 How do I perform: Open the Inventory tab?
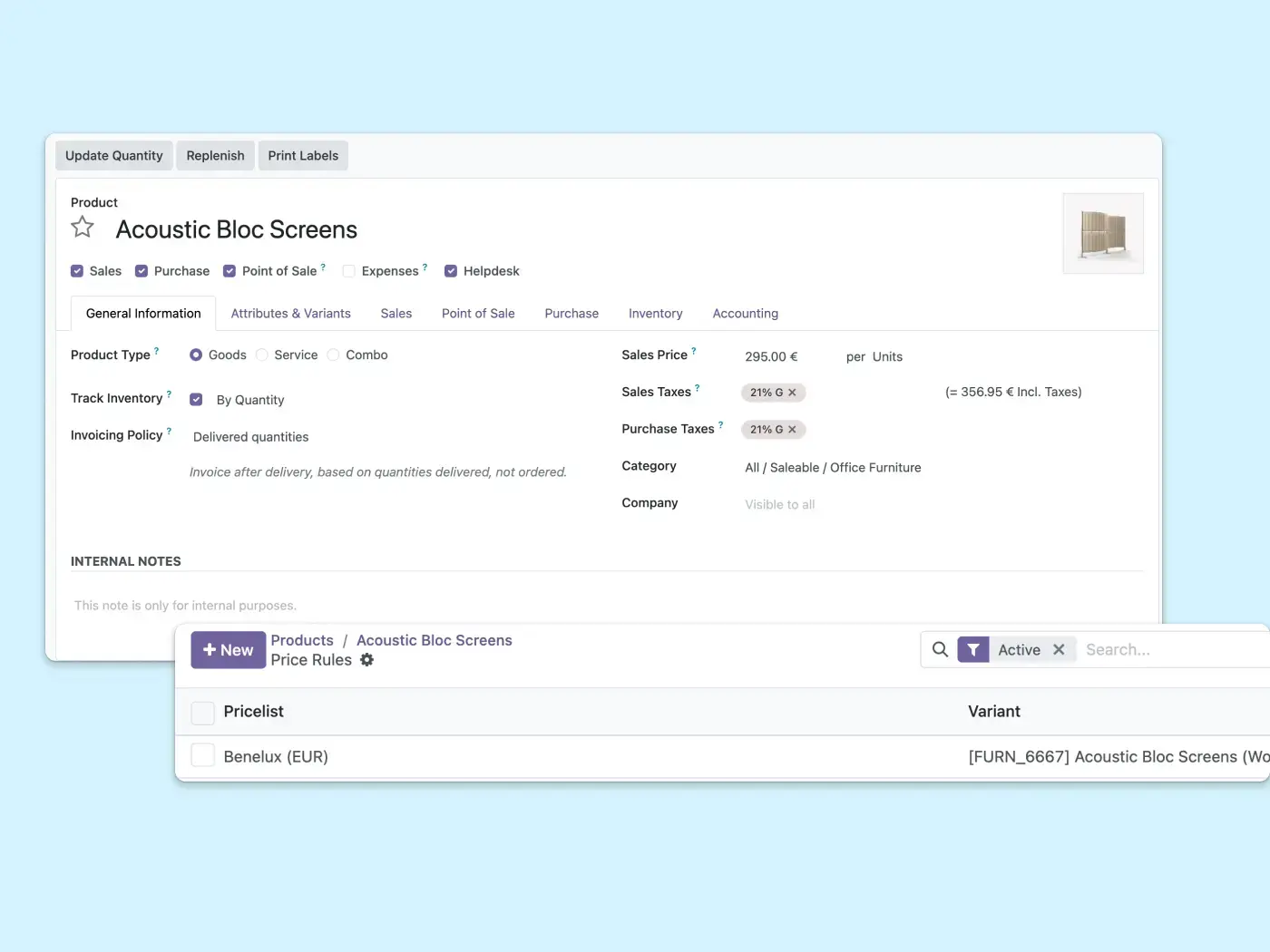click(655, 314)
